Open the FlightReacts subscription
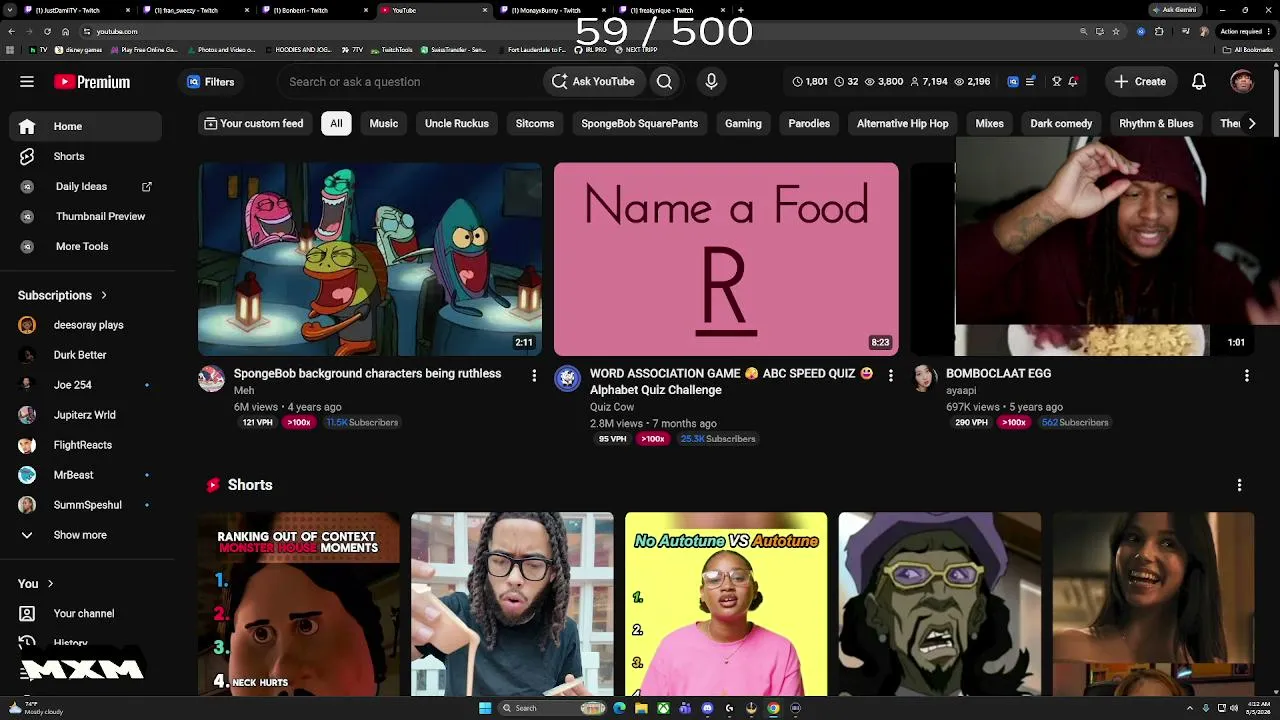Viewport: 1280px width, 720px height. (x=85, y=445)
